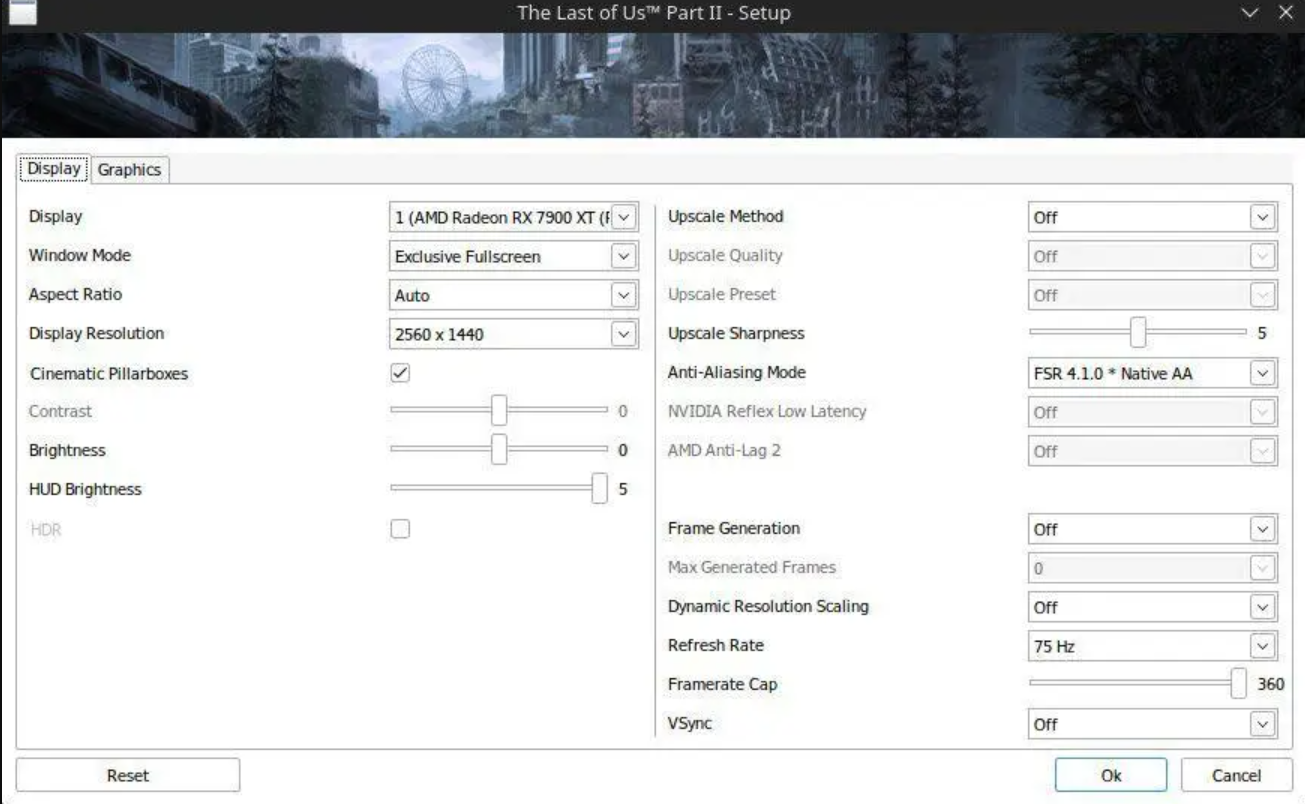The image size is (1305, 804).
Task: Uncheck the Cinematic Pillarboxes checkbox
Action: (x=400, y=373)
